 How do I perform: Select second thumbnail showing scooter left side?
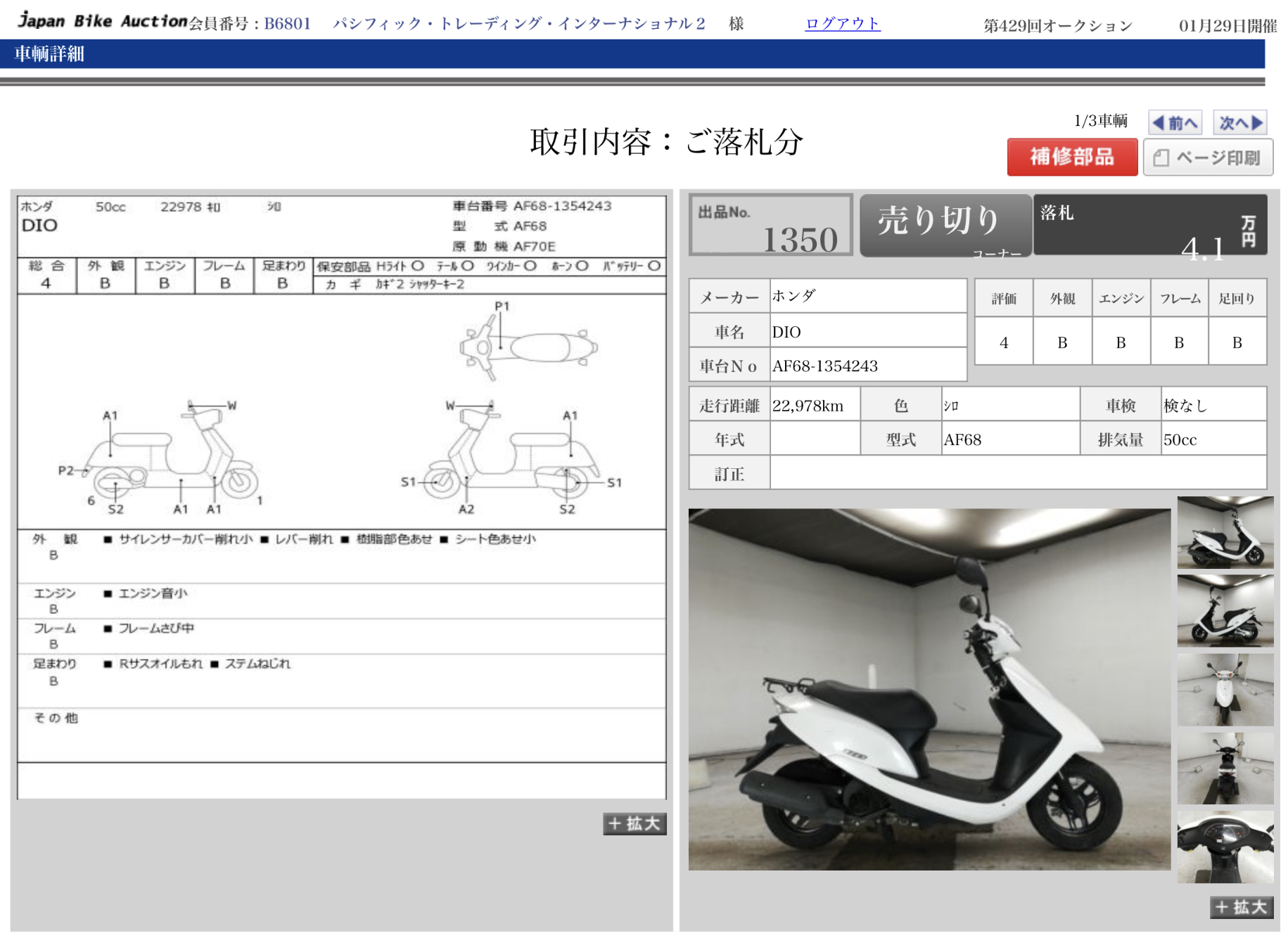click(1225, 611)
